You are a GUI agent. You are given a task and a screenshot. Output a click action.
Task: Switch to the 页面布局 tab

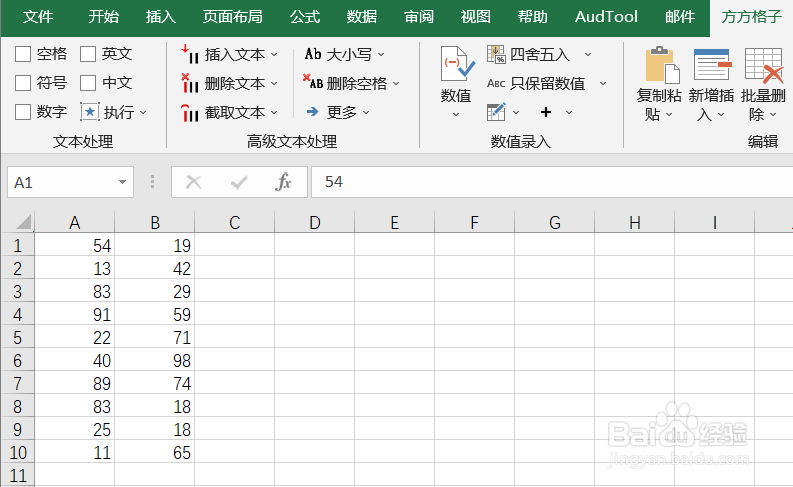233,17
